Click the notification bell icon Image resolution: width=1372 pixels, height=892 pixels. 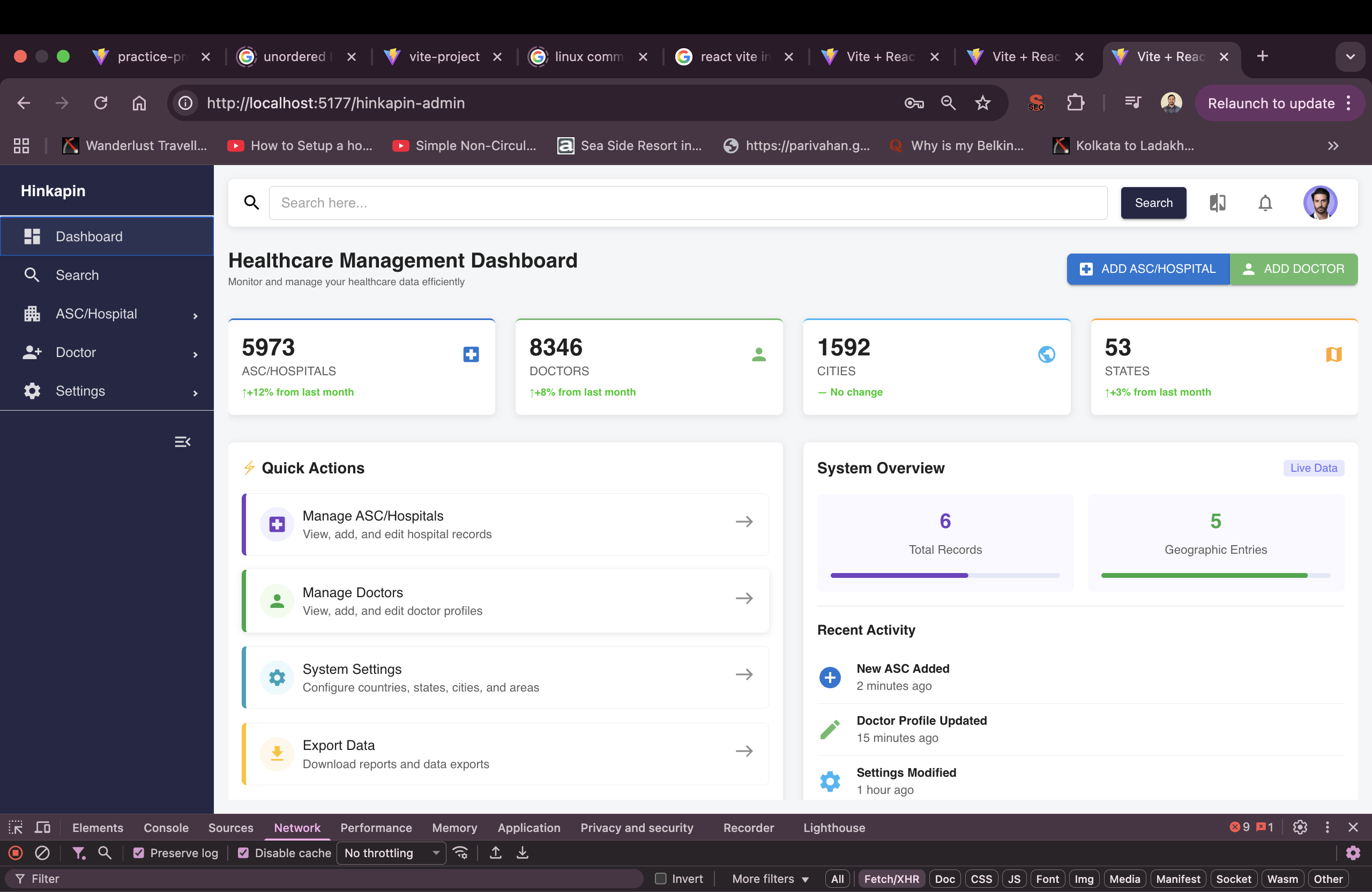pyautogui.click(x=1265, y=203)
